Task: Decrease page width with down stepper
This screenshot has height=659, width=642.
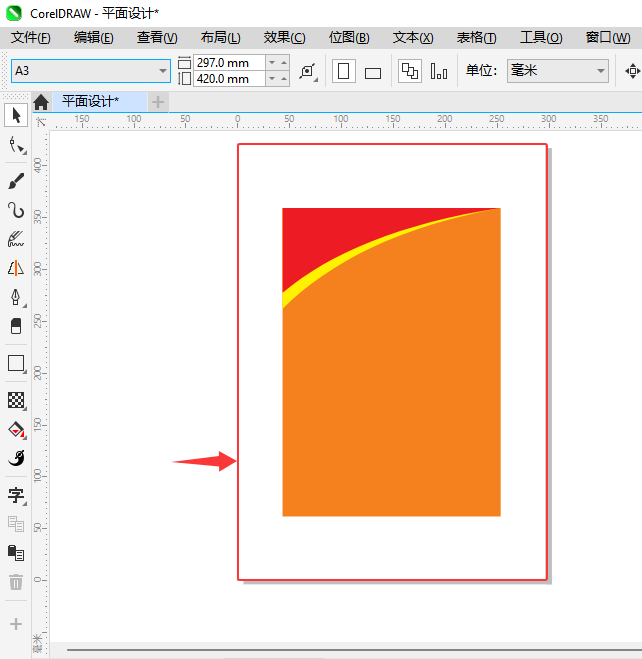Action: (x=272, y=63)
